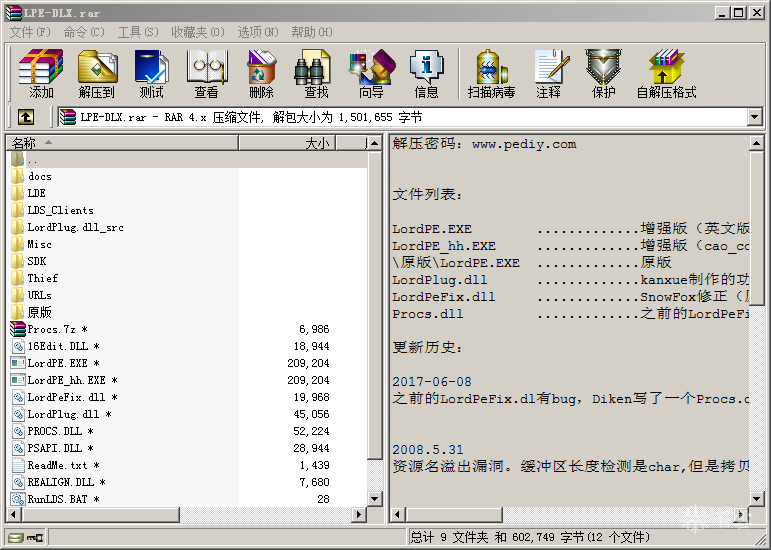Click the www.pediy.com password text
The image size is (771, 550).
(x=524, y=145)
